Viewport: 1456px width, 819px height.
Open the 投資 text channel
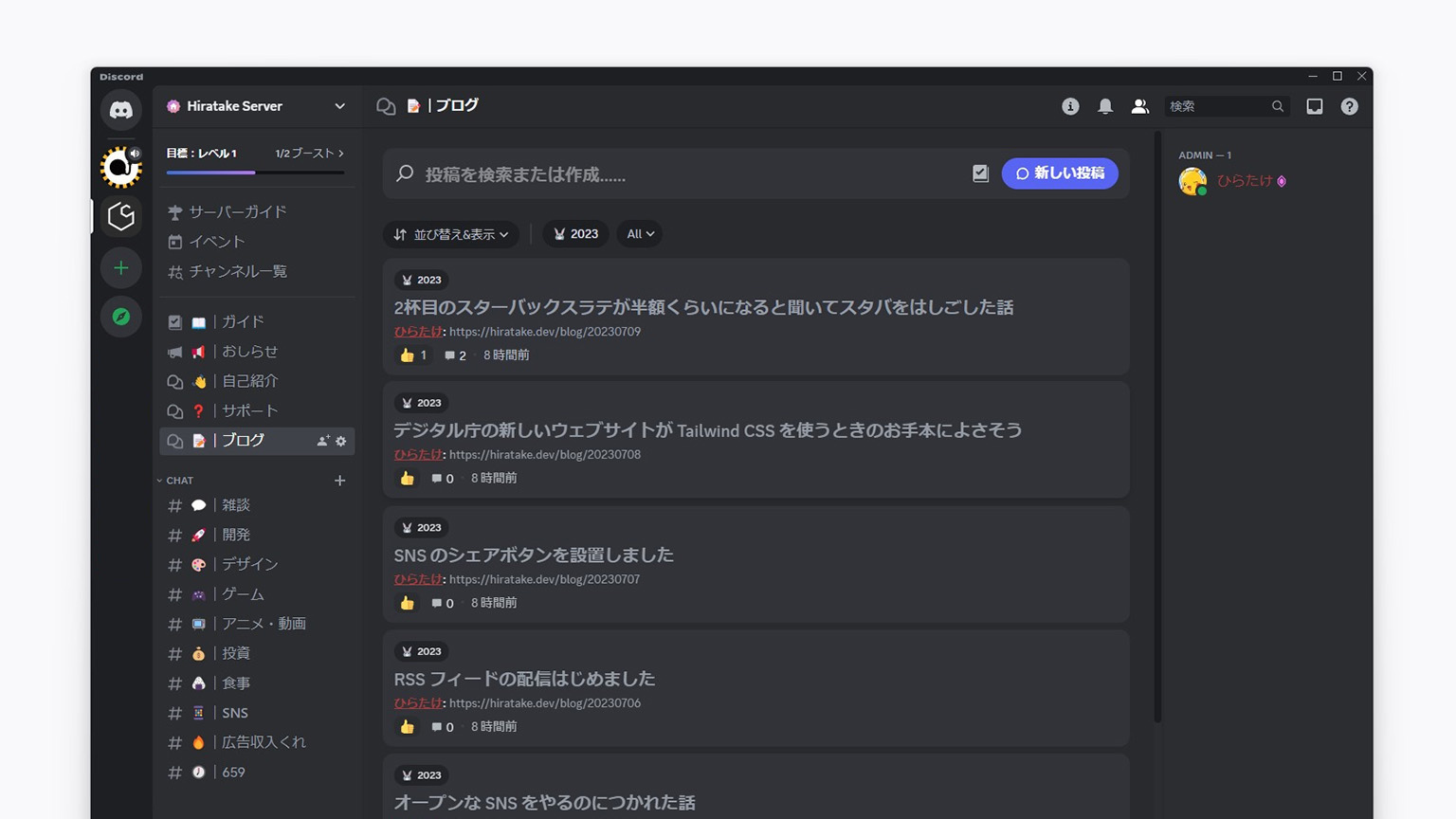257,653
